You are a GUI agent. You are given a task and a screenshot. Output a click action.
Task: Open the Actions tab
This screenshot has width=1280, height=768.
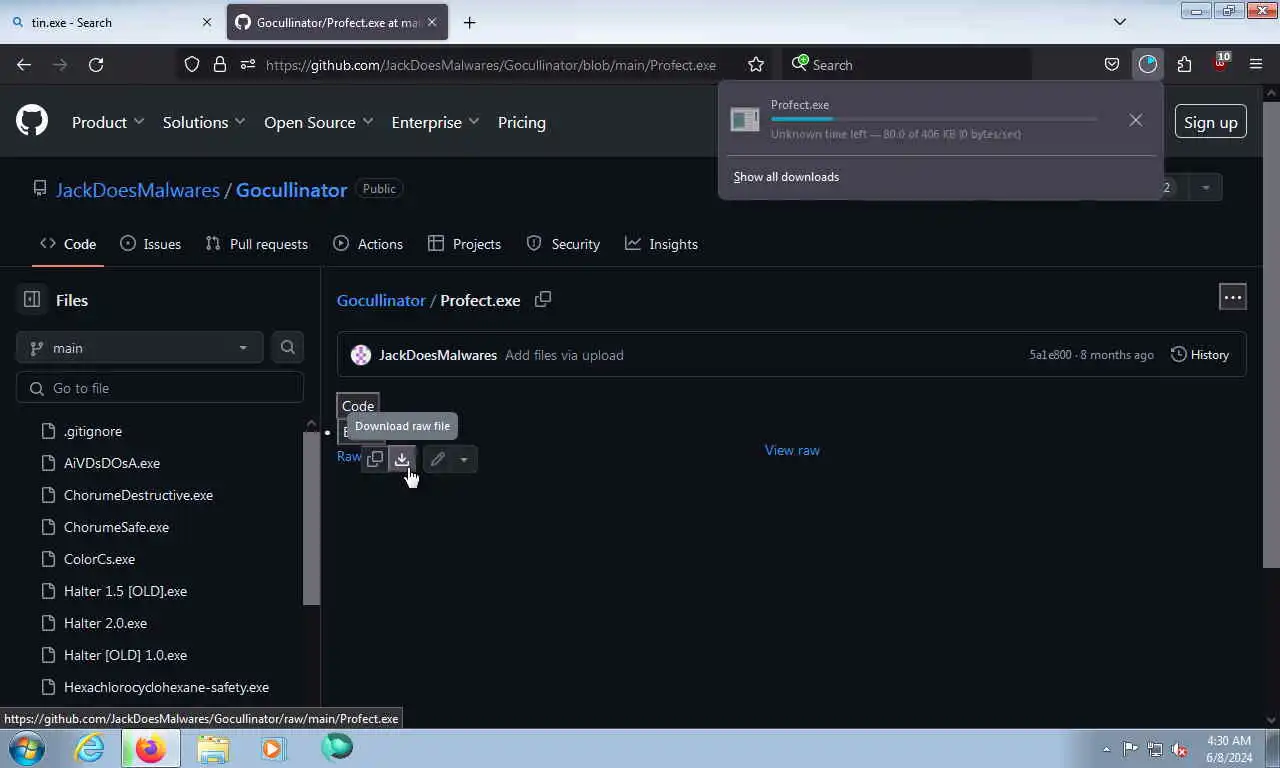[x=368, y=244]
